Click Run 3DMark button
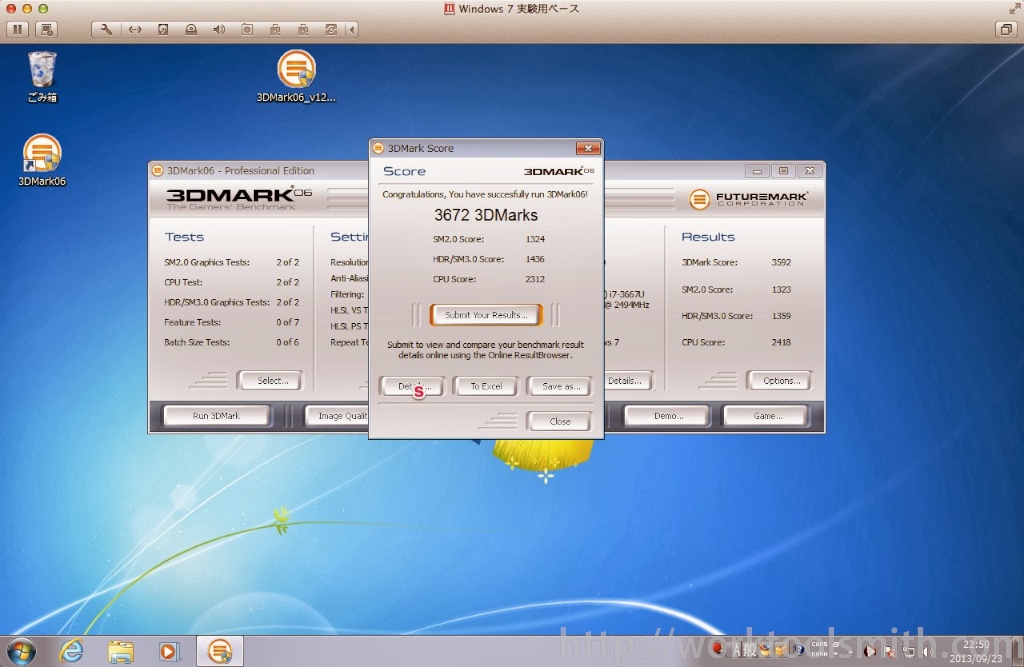The height and width of the screenshot is (667, 1024). (x=216, y=415)
